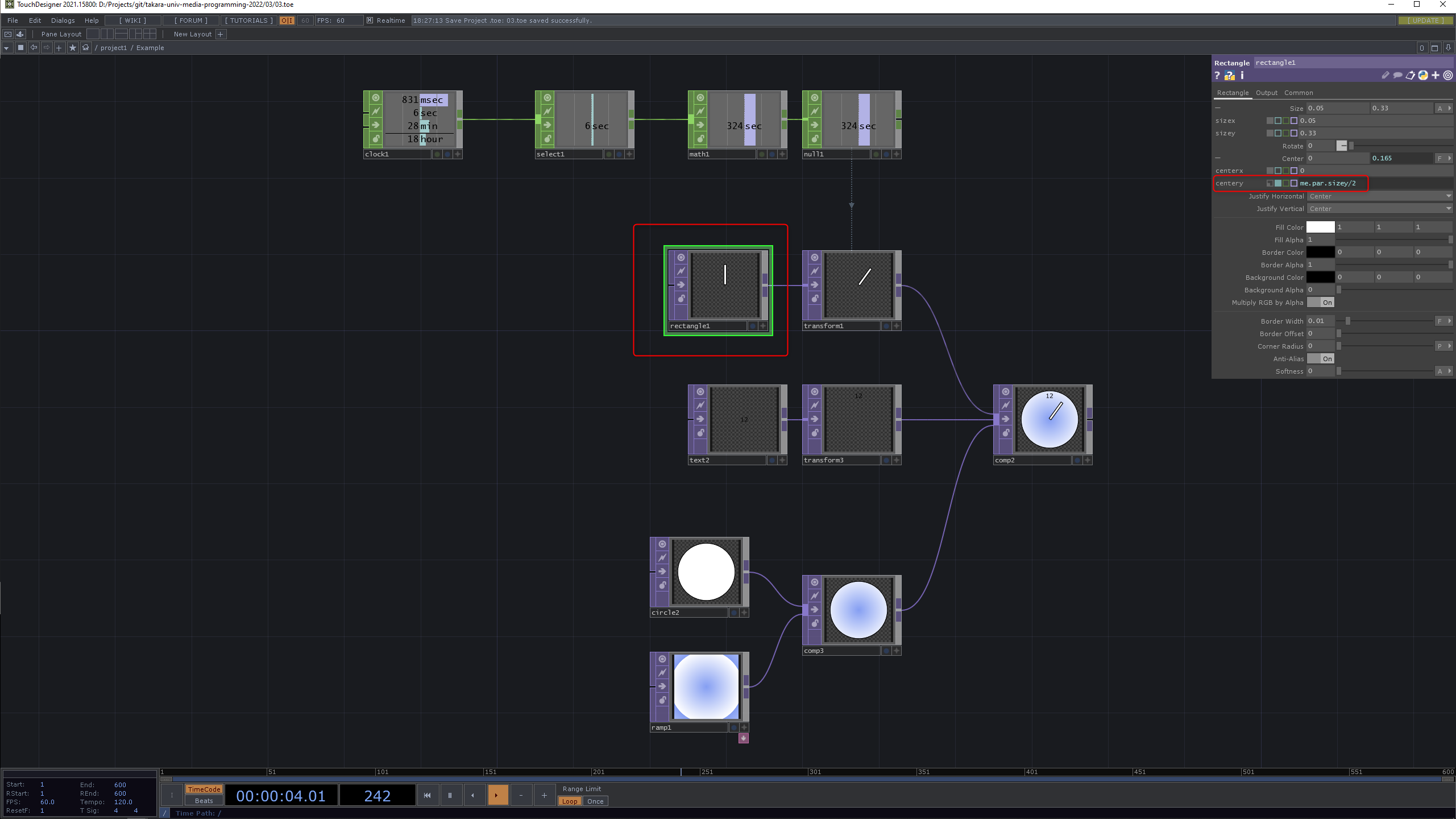1456x819 pixels.
Task: Open the Dialogs menu
Action: [63, 20]
